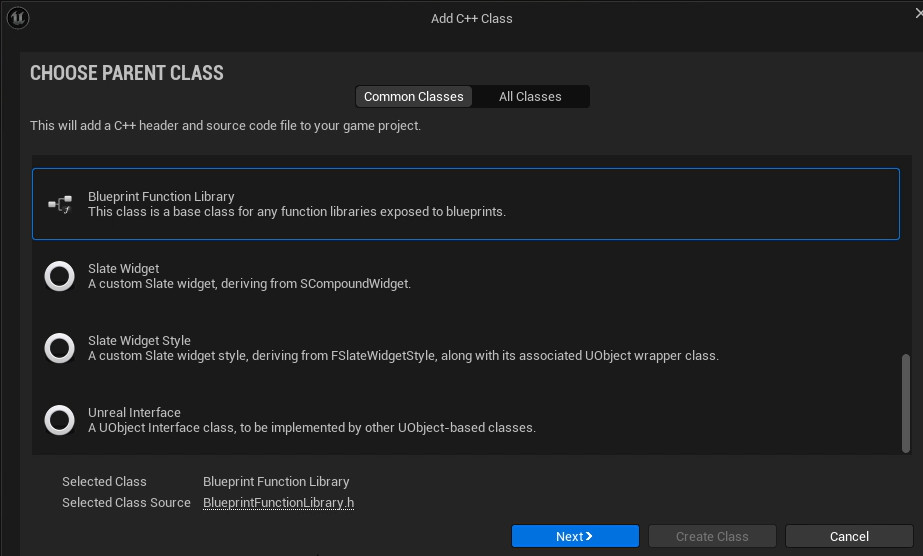Choose the Slate Widget Style class
Screen dimensions: 923x556
pyautogui.click(x=466, y=348)
